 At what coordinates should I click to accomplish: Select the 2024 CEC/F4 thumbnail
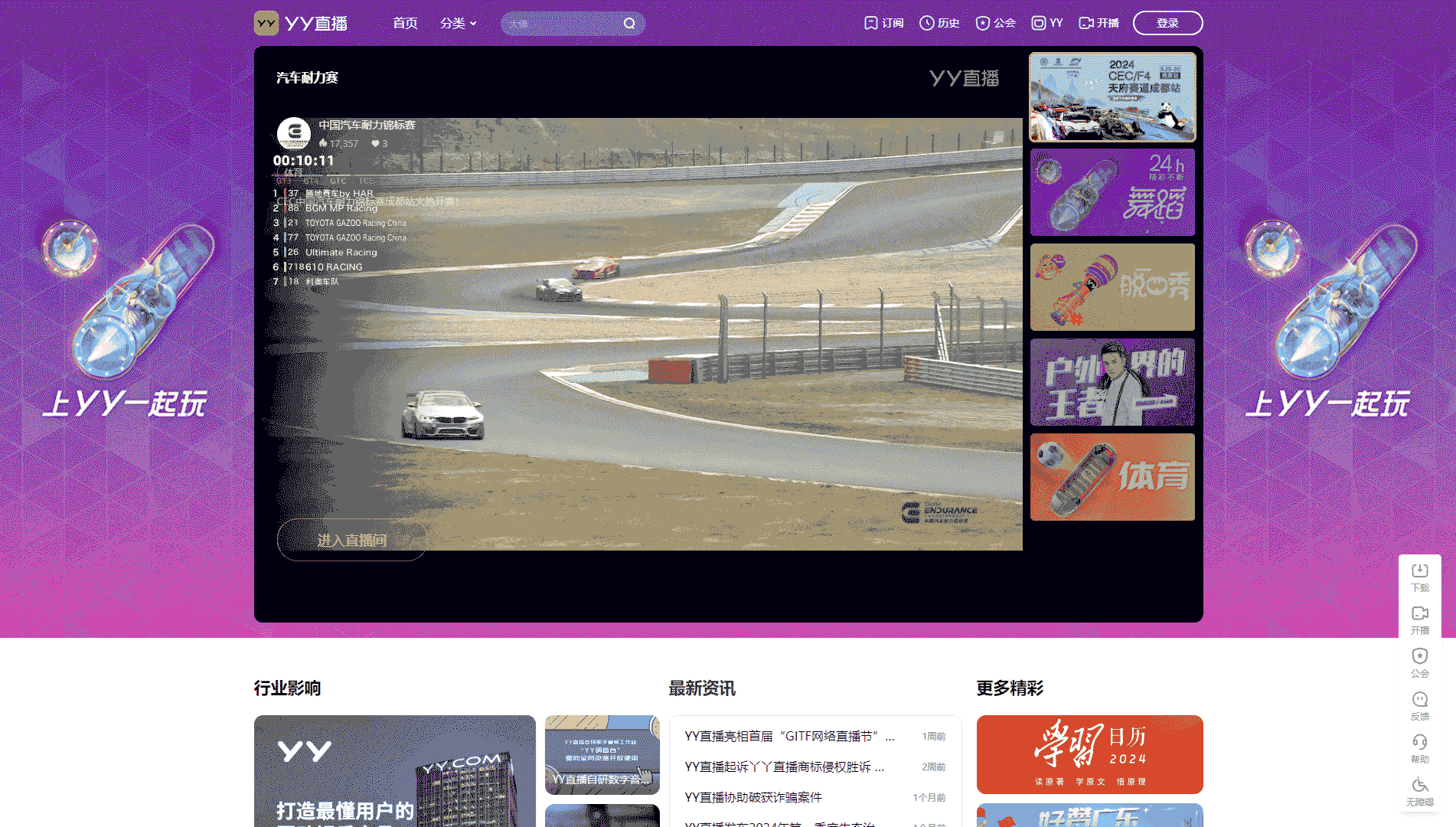pos(1112,97)
